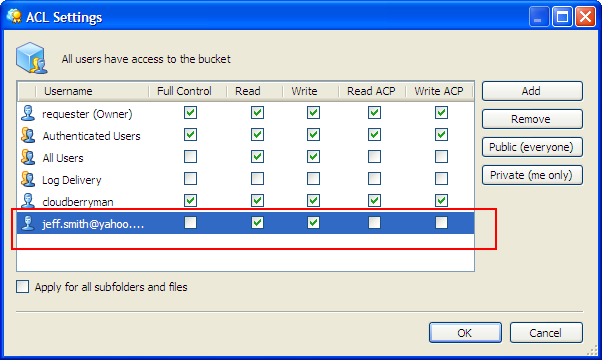
Task: Confirm with the OK button
Action: click(x=465, y=332)
